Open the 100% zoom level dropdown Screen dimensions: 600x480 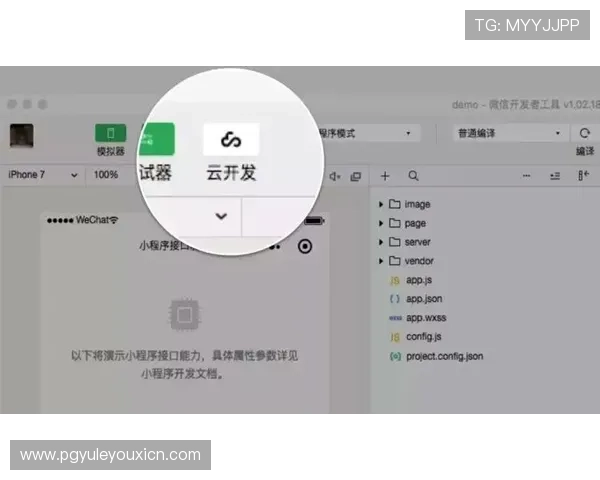point(106,175)
